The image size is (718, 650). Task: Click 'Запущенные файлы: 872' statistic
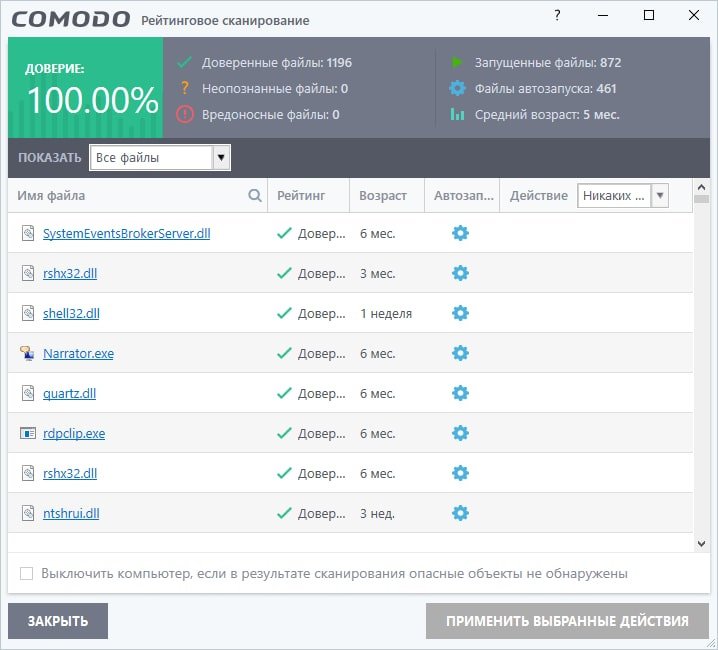(x=548, y=62)
